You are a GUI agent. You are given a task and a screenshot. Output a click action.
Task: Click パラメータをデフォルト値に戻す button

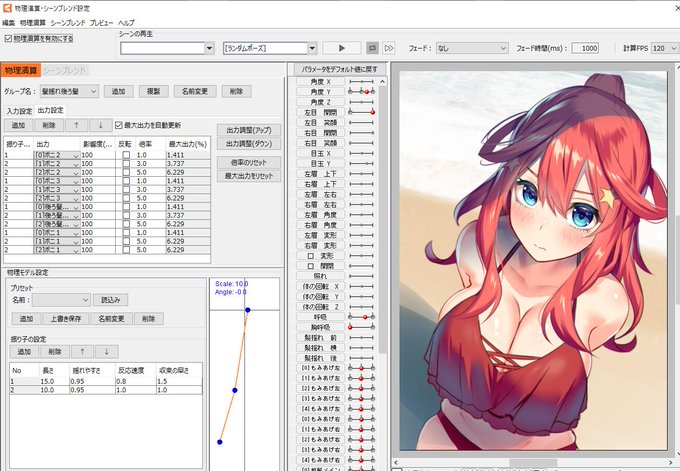click(x=340, y=69)
